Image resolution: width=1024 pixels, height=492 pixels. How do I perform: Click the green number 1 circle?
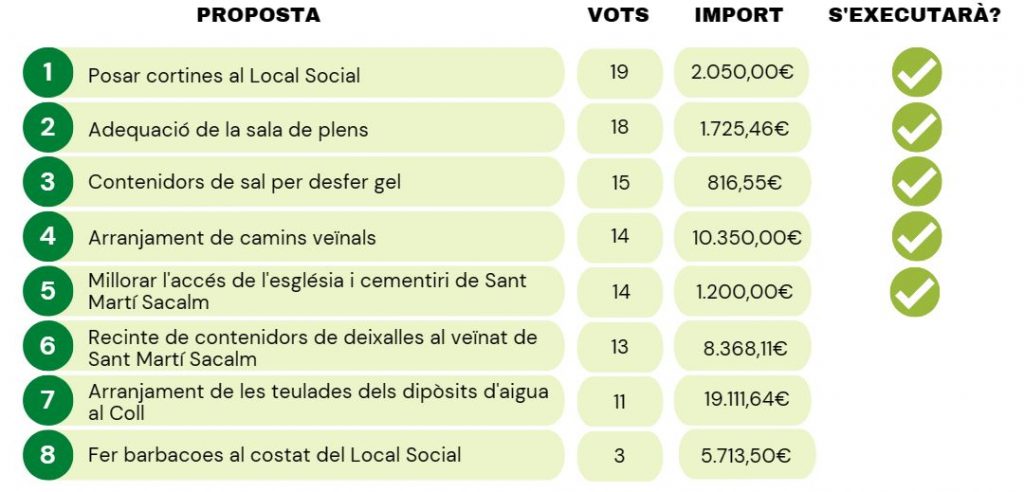point(47,73)
